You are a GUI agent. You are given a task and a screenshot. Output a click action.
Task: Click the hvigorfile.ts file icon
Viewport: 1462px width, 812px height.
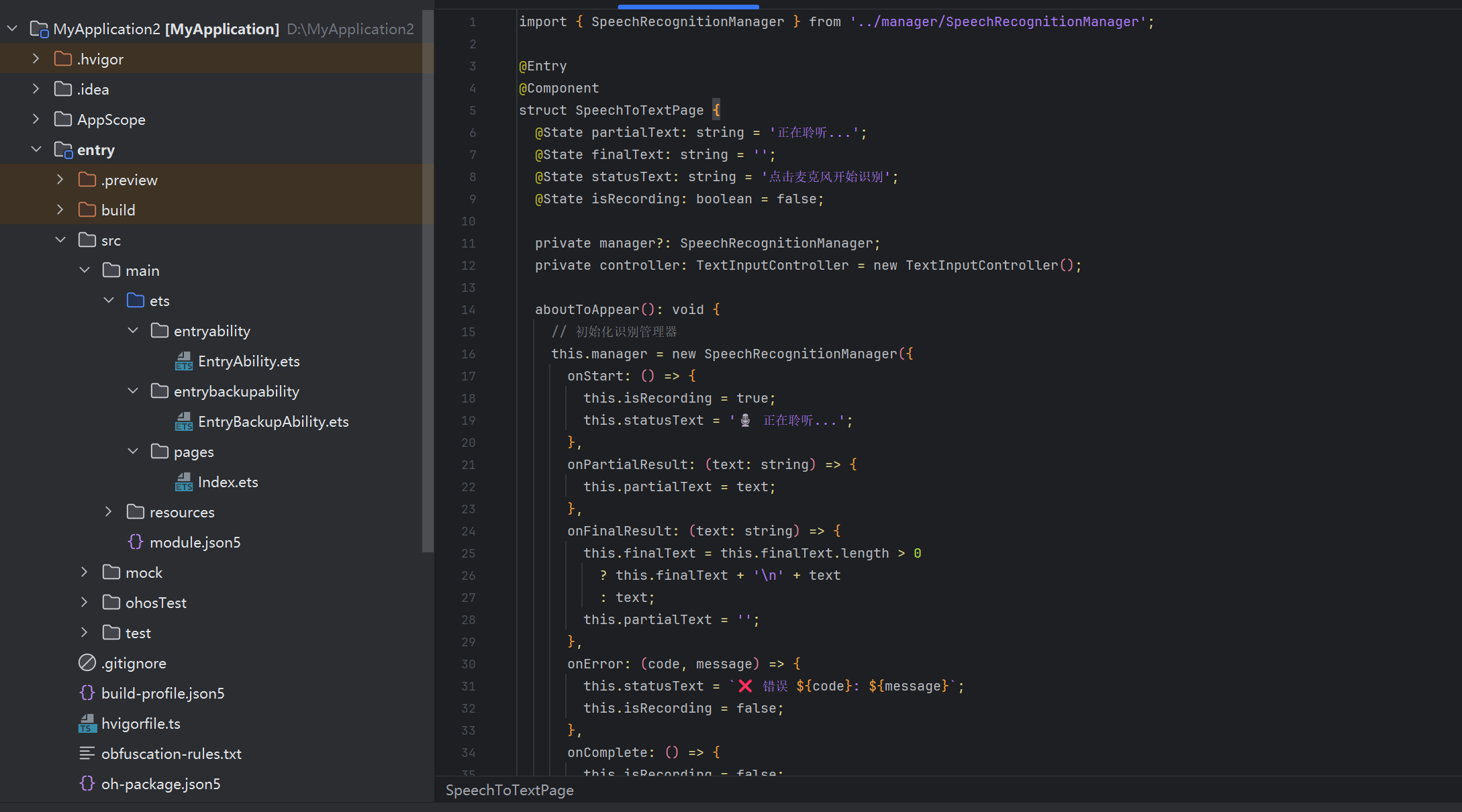(x=87, y=723)
